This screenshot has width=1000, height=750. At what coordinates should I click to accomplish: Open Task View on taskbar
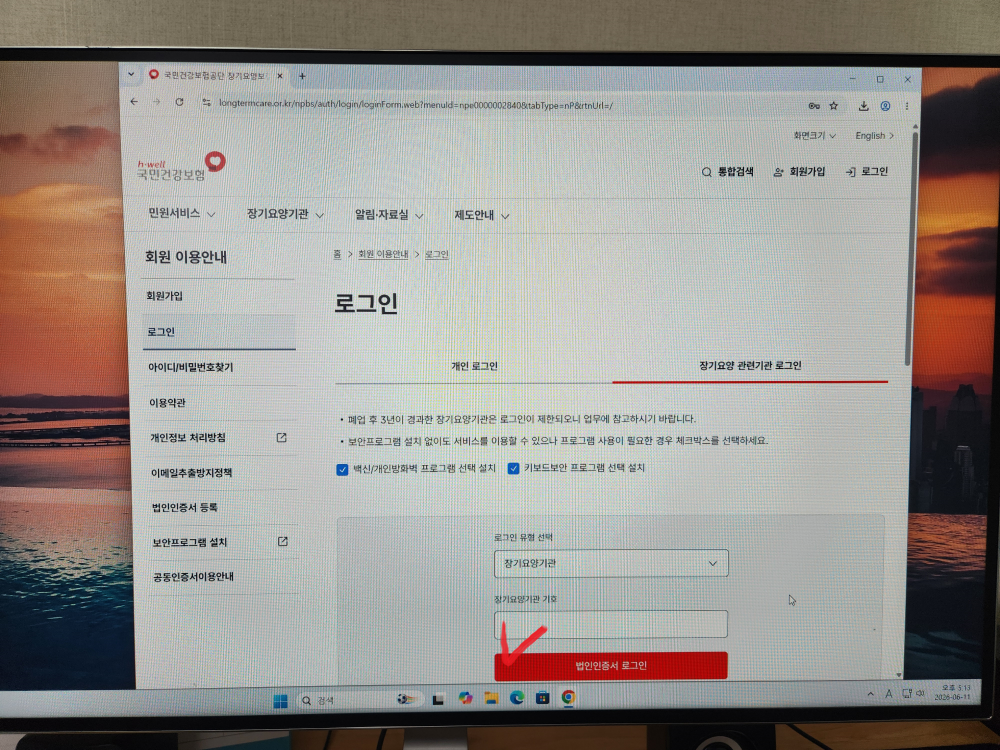(438, 700)
